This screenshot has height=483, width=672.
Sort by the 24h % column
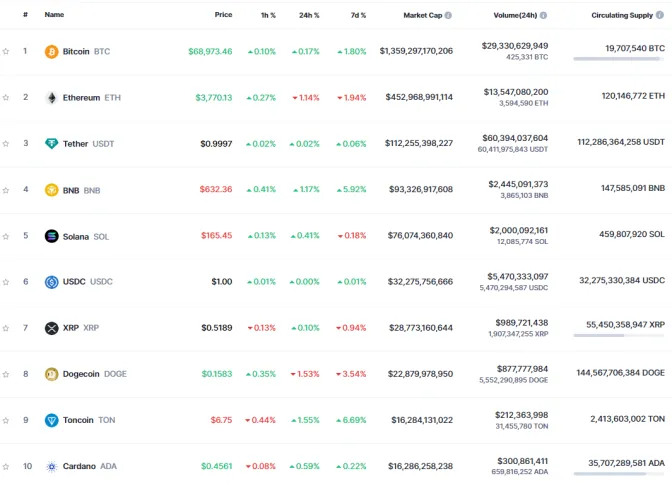coord(309,15)
